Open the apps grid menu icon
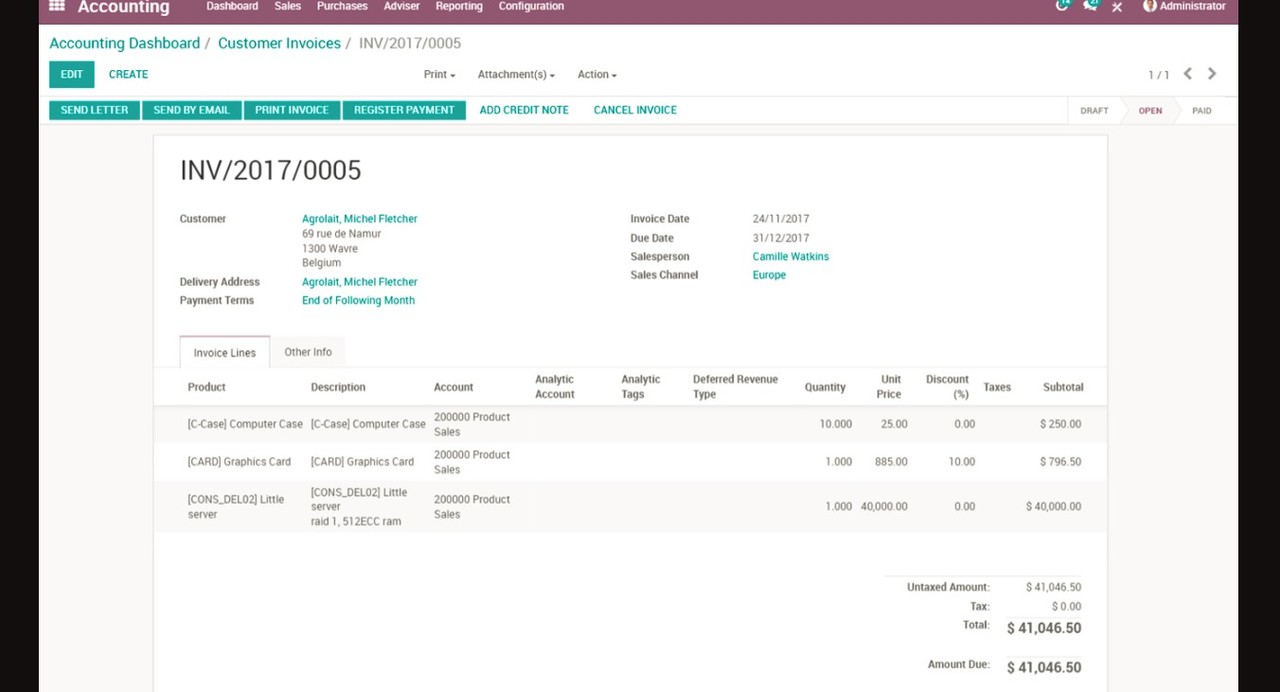Image resolution: width=1280 pixels, height=692 pixels. coord(57,6)
